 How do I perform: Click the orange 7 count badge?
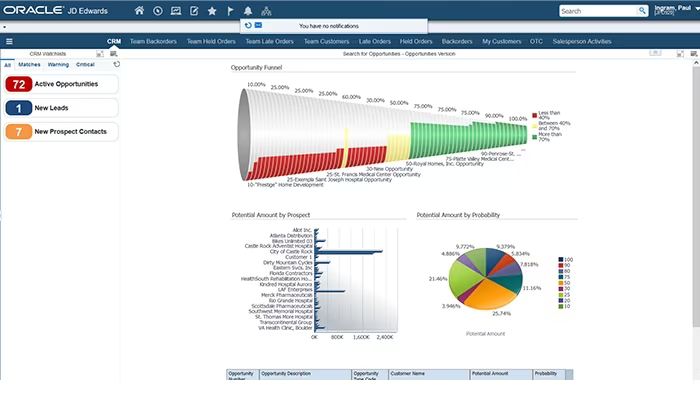click(x=19, y=132)
